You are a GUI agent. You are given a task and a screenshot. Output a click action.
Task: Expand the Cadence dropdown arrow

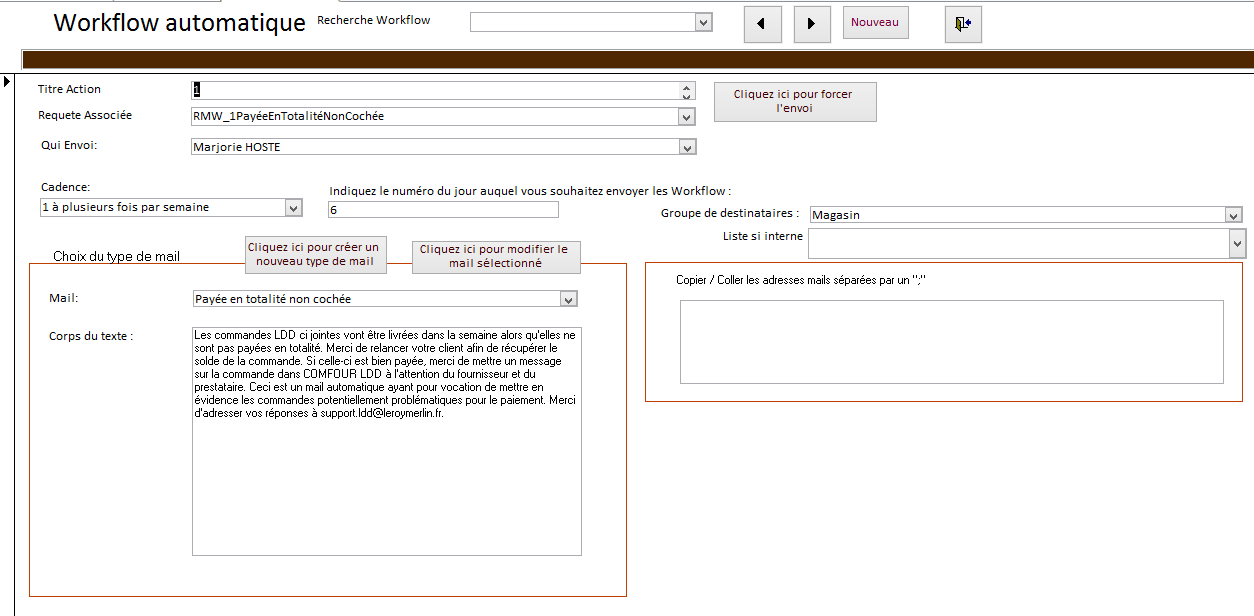point(294,208)
